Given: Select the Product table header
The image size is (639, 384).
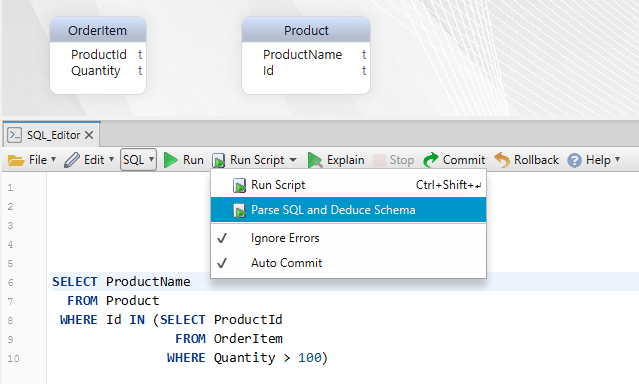Looking at the screenshot, I should point(306,31).
